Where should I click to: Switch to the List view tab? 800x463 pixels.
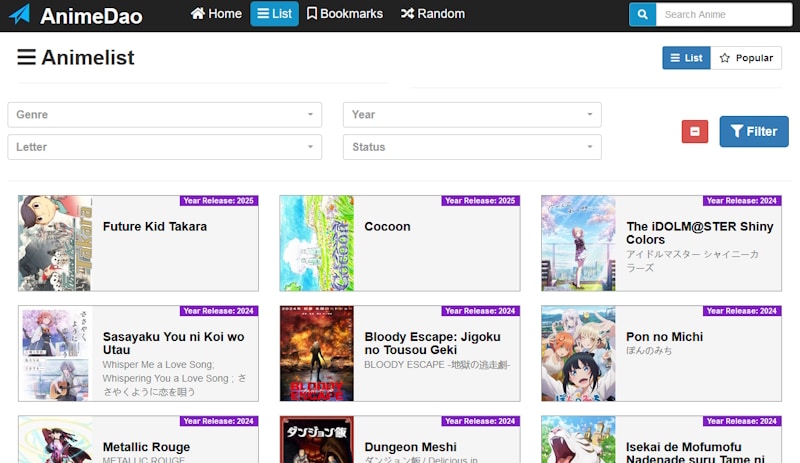tap(686, 58)
